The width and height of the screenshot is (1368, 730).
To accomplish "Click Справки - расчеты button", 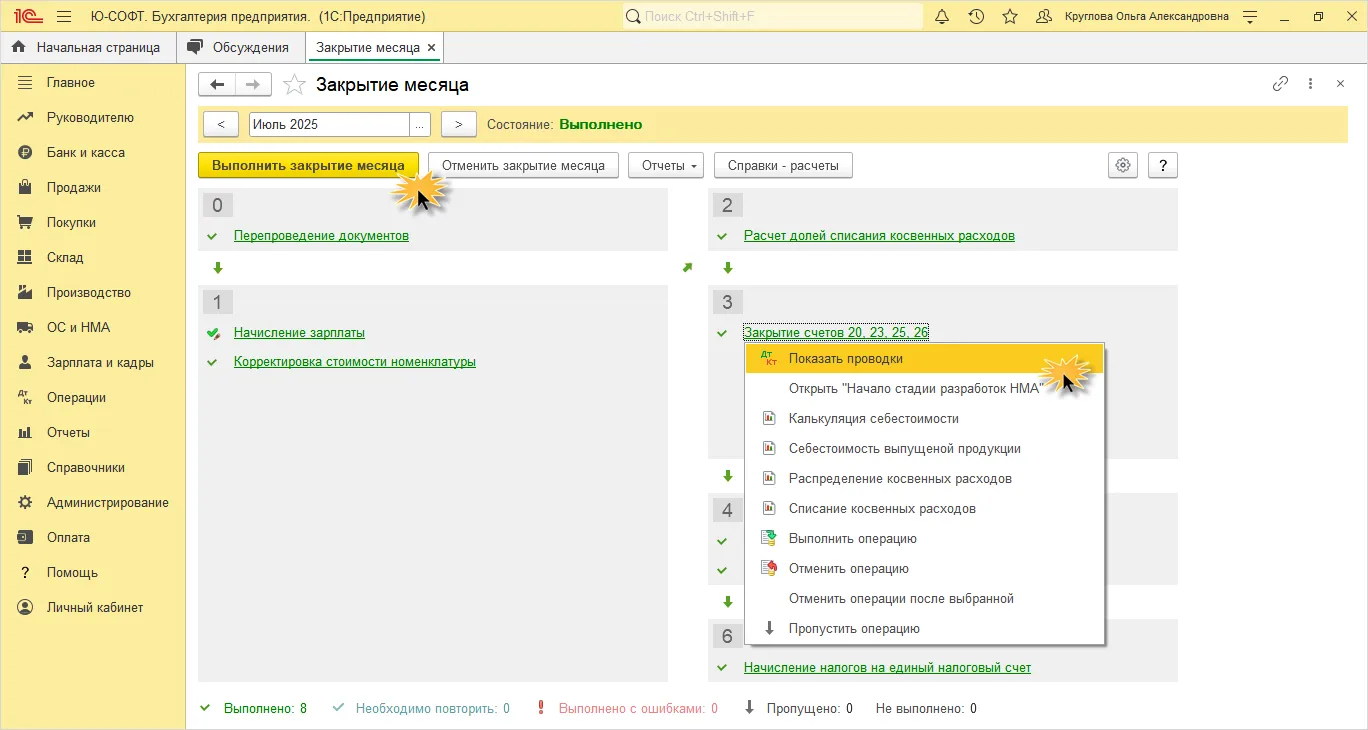I will click(x=783, y=165).
